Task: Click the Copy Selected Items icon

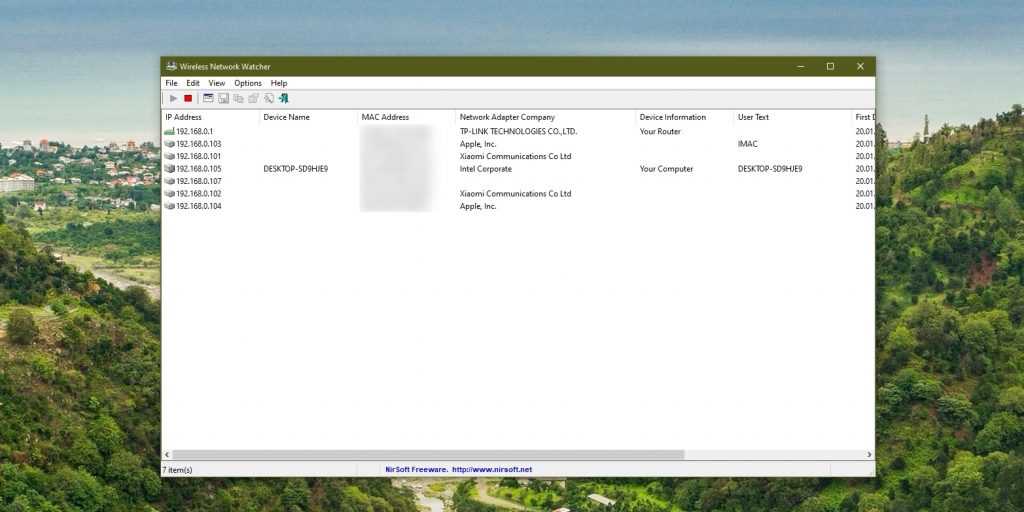Action: pyautogui.click(x=238, y=98)
